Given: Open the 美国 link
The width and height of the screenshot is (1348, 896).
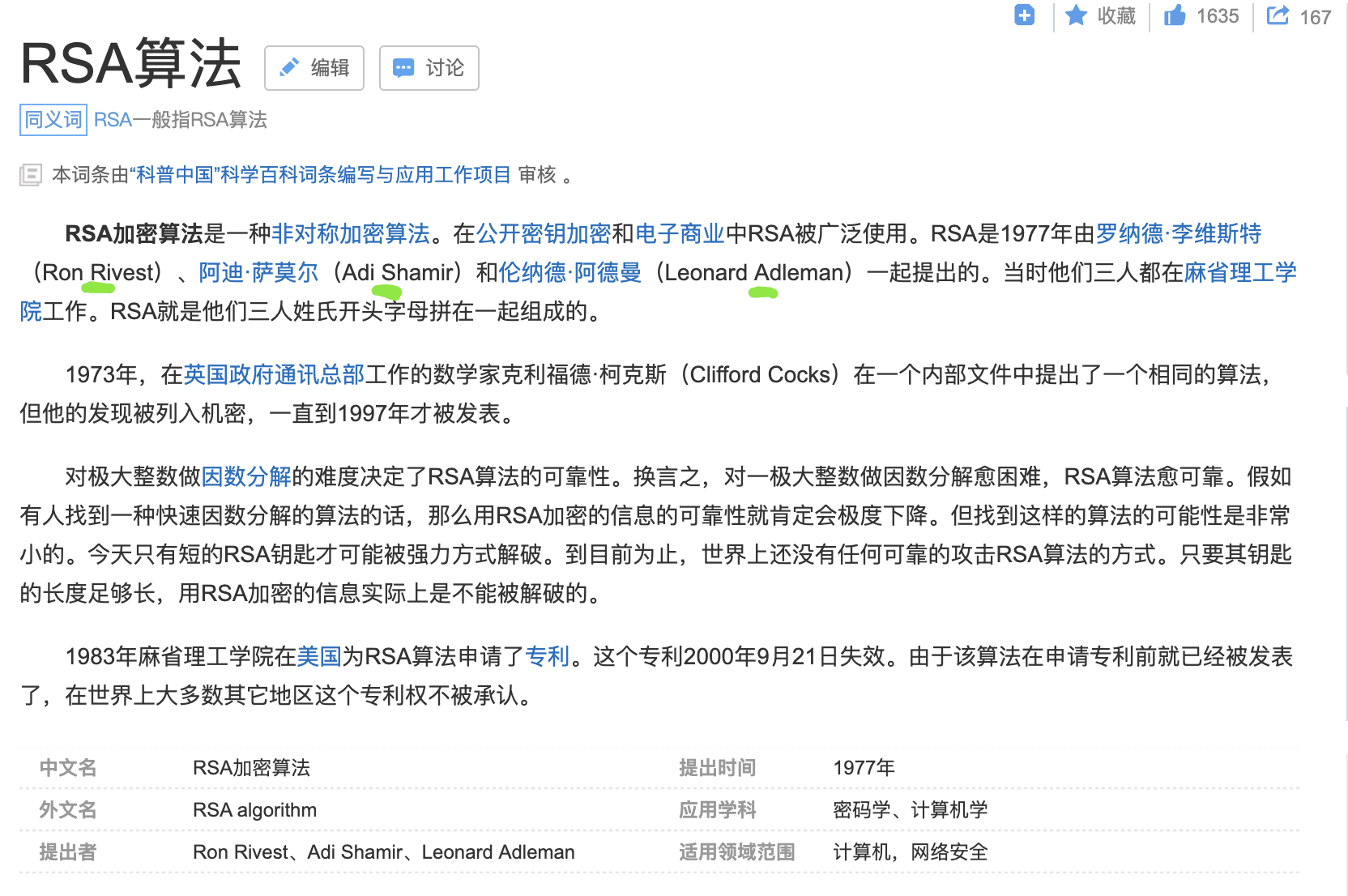Looking at the screenshot, I should [319, 656].
